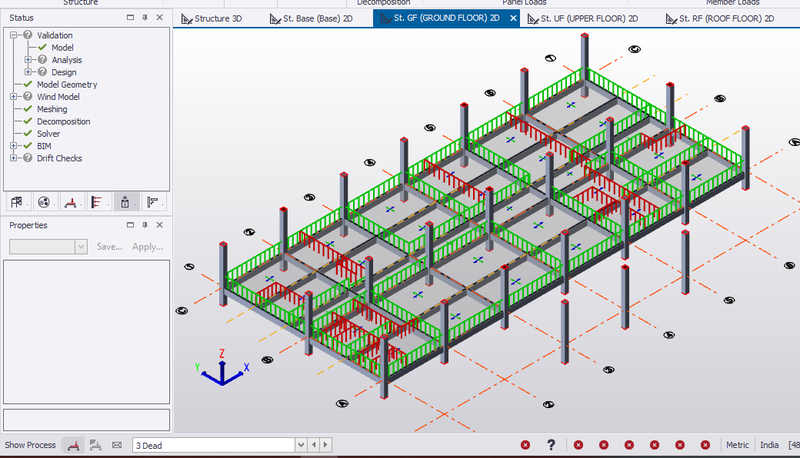Expand the Drift Checks tree node

pos(14,158)
